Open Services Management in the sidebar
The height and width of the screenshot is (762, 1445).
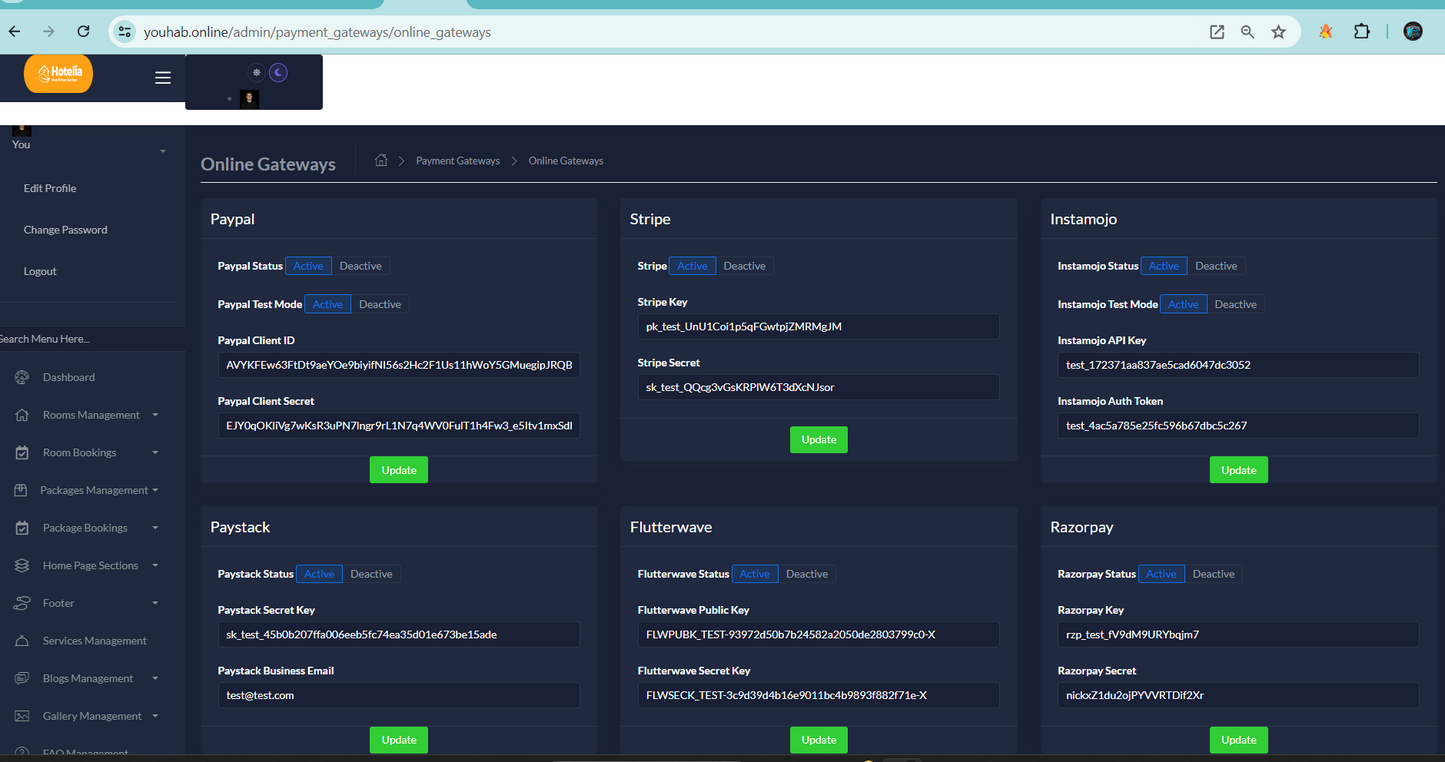pos(95,641)
